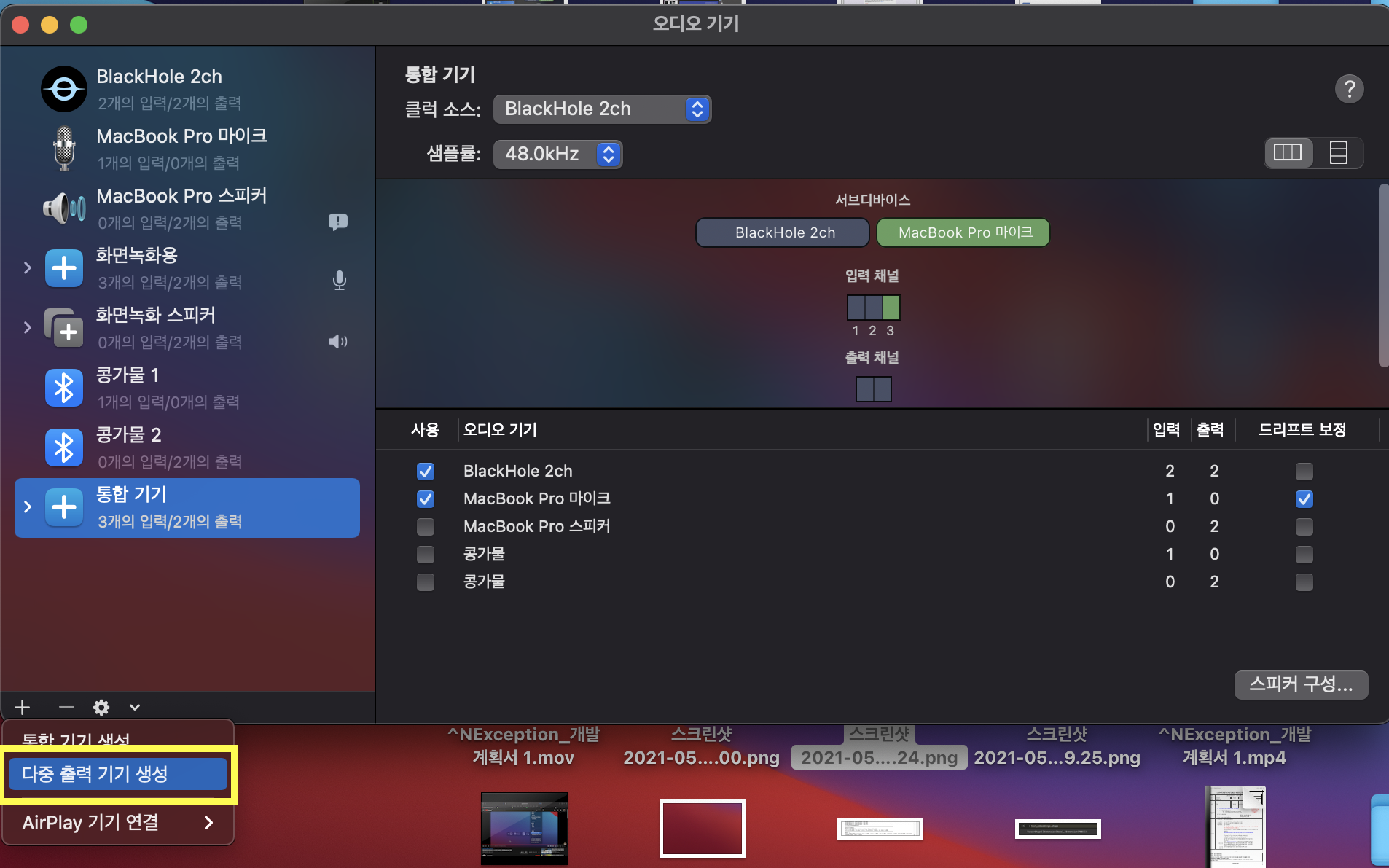Click green input channel 3 block
This screenshot has height=868, width=1389.
891,308
